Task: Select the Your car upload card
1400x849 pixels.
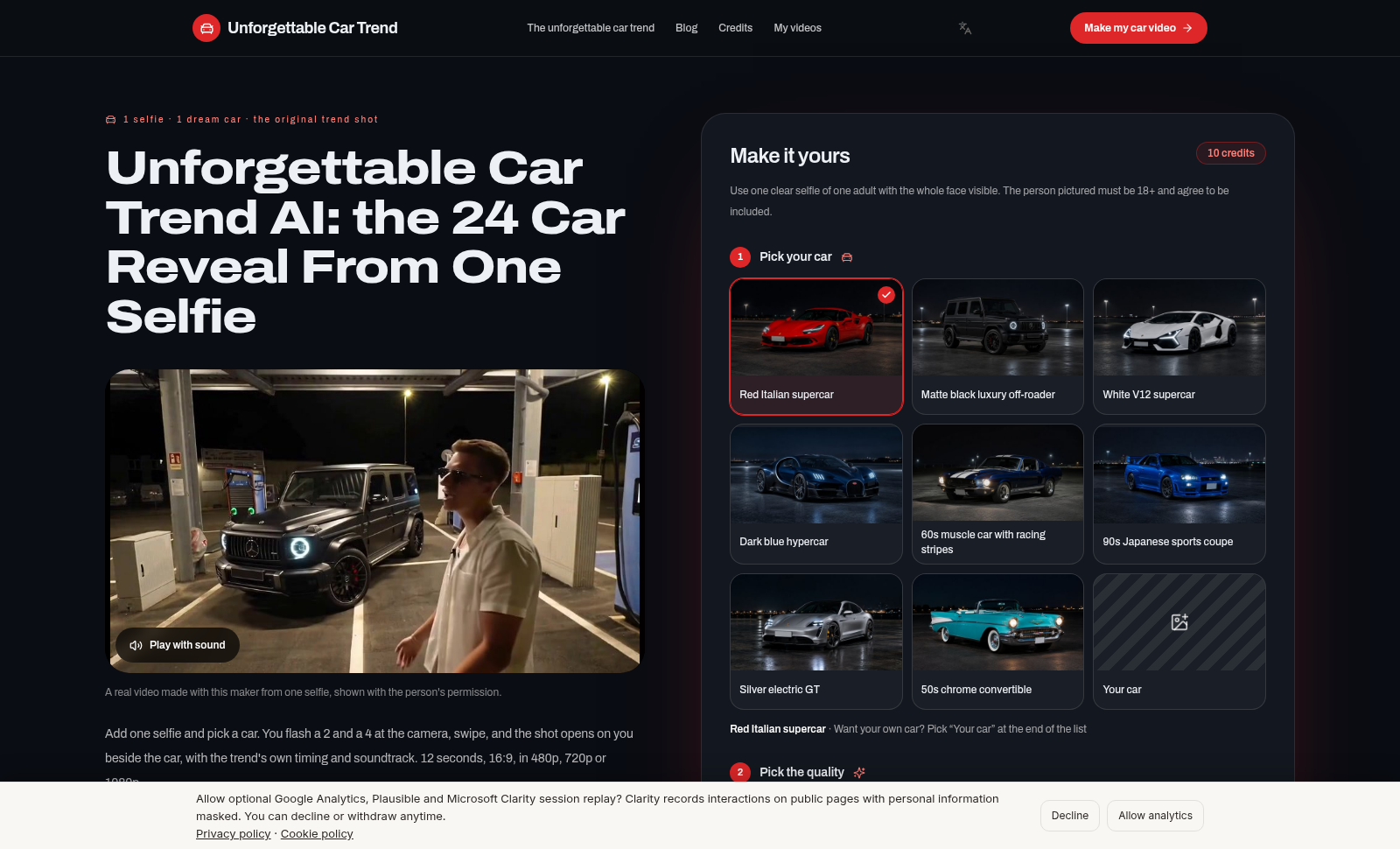Action: tap(1179, 642)
